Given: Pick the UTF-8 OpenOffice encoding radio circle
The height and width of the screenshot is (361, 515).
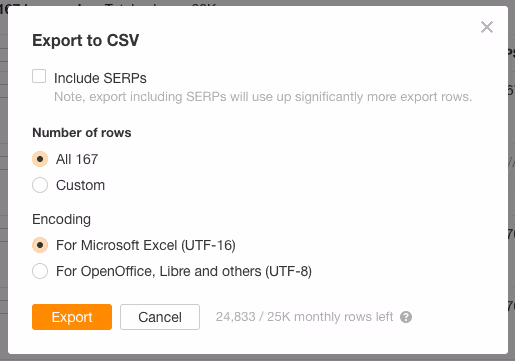Looking at the screenshot, I should pyautogui.click(x=40, y=271).
